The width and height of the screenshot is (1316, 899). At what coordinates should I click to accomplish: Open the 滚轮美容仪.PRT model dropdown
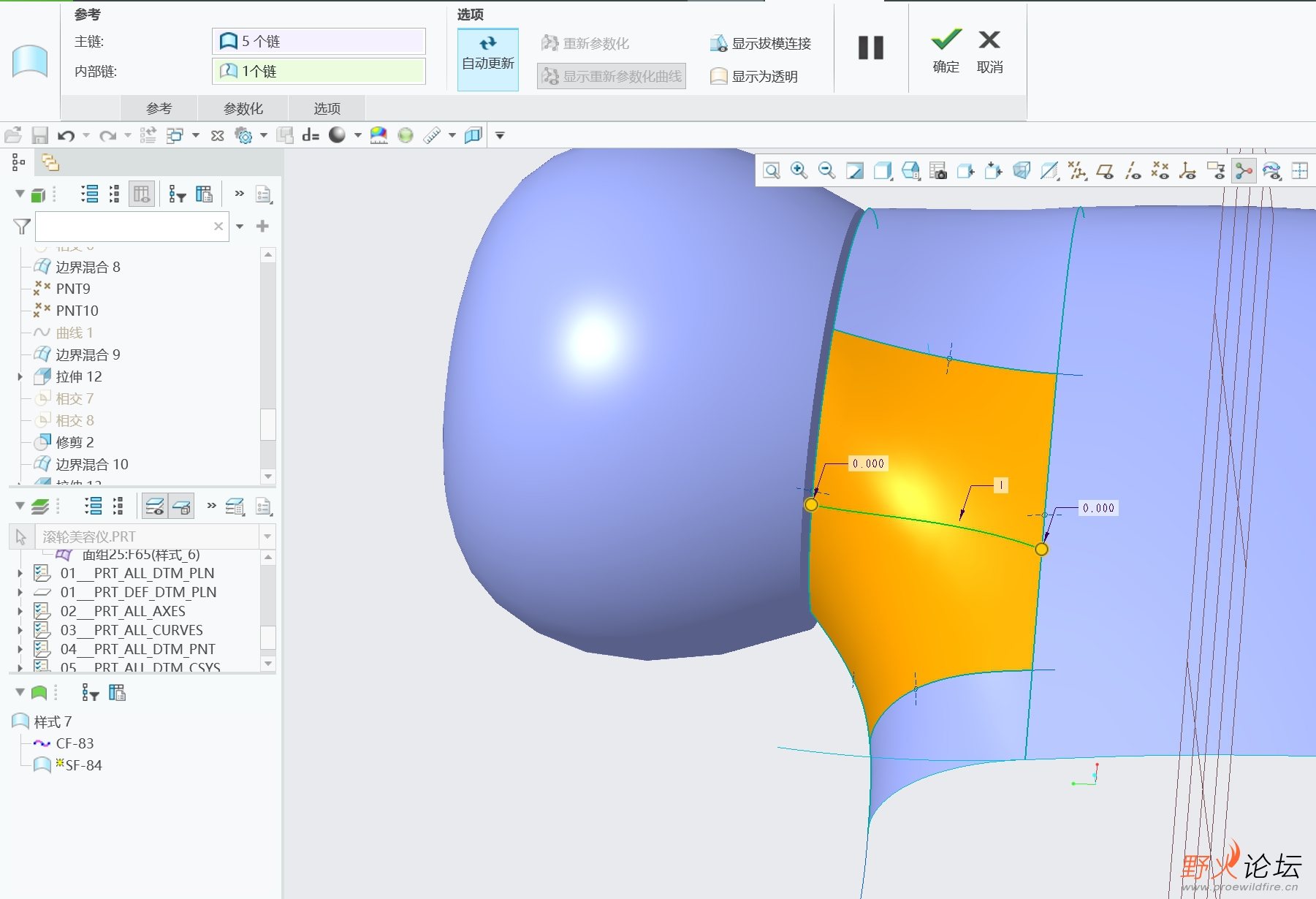267,536
